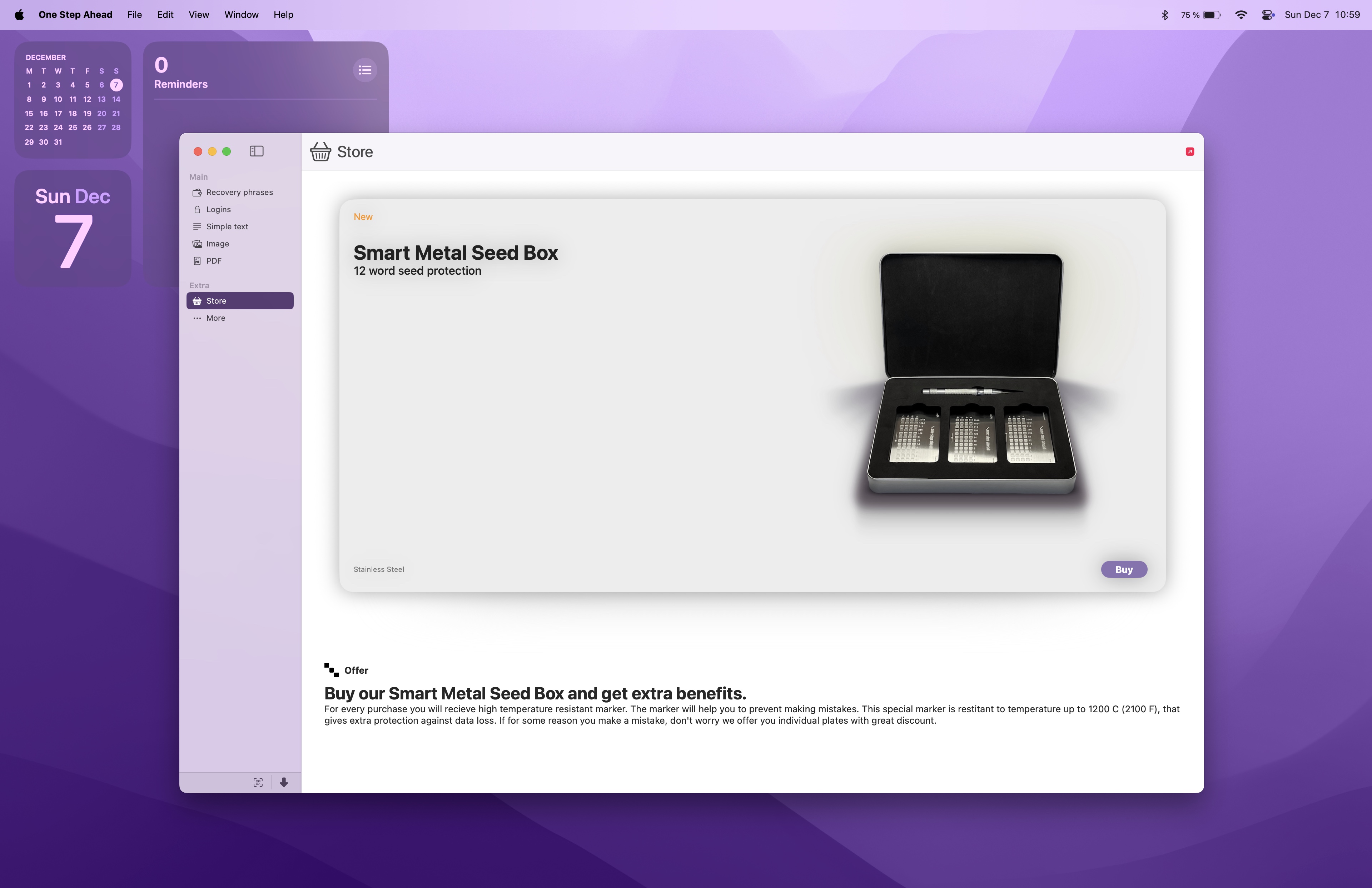Open the Window menu
Screen dimensions: 1372x888
click(241, 14)
